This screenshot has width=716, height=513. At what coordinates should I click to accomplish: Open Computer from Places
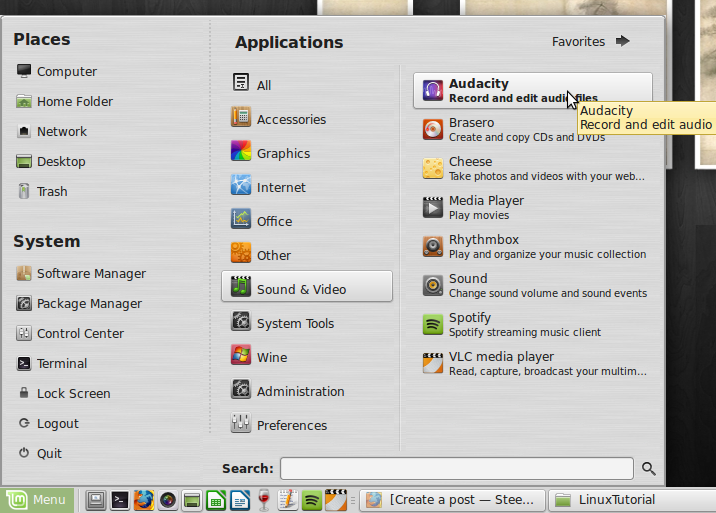(57, 71)
